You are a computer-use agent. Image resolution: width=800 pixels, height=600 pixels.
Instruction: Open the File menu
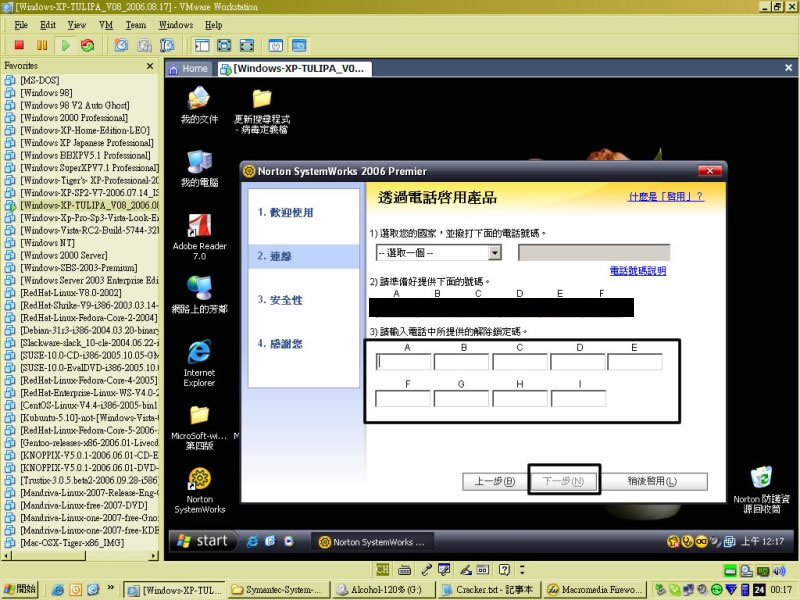coord(21,24)
